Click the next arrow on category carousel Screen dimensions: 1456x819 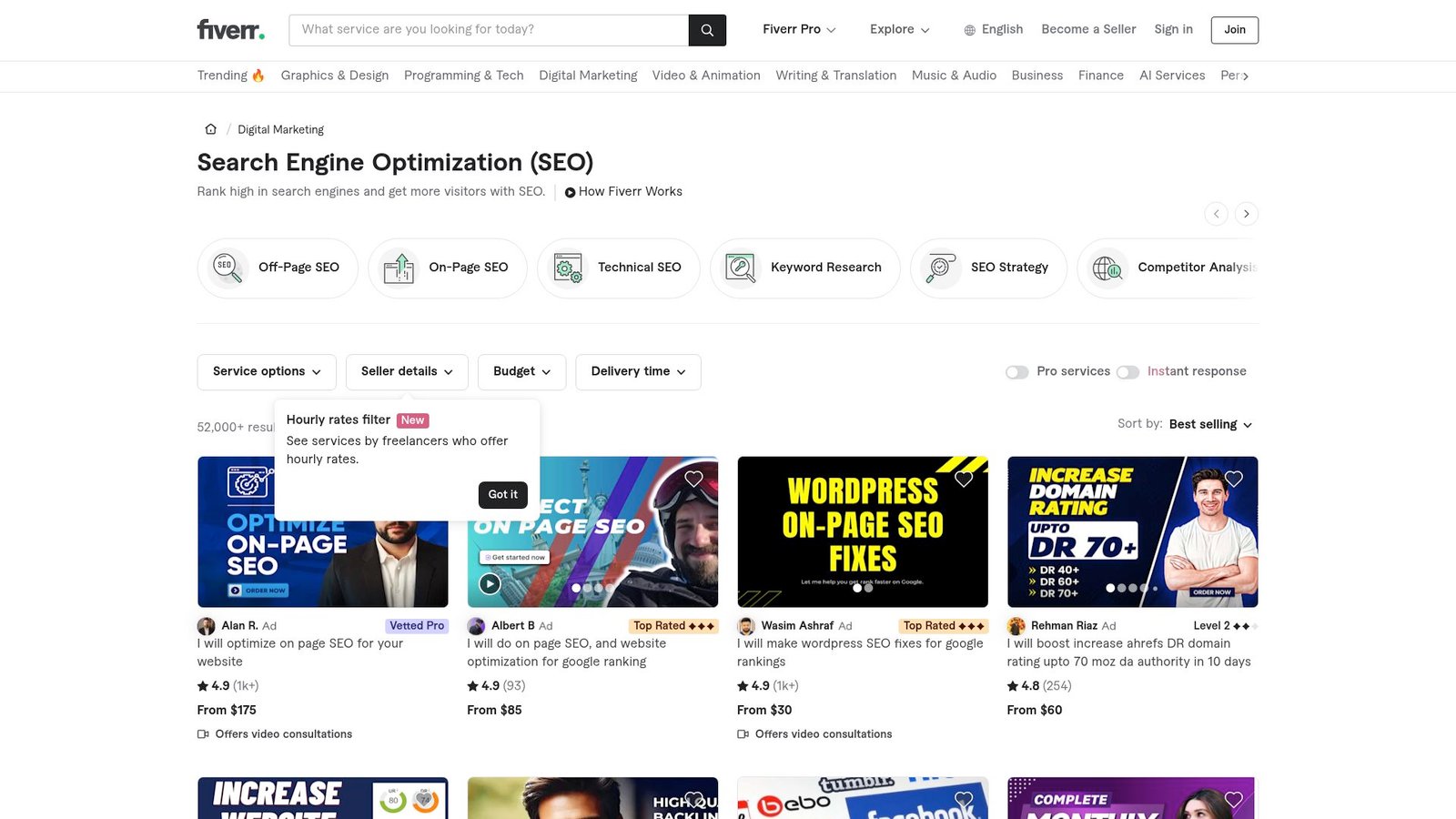[1246, 213]
